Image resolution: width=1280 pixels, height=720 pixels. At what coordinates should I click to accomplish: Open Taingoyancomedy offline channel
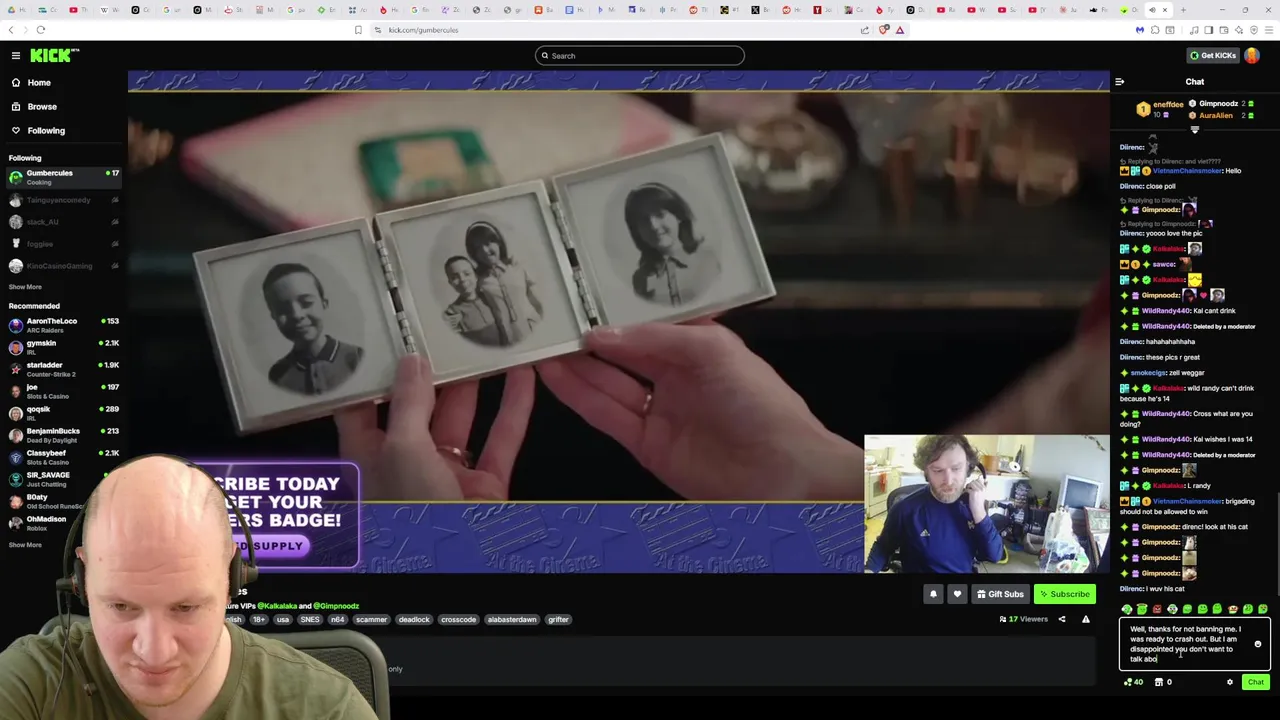(x=64, y=200)
